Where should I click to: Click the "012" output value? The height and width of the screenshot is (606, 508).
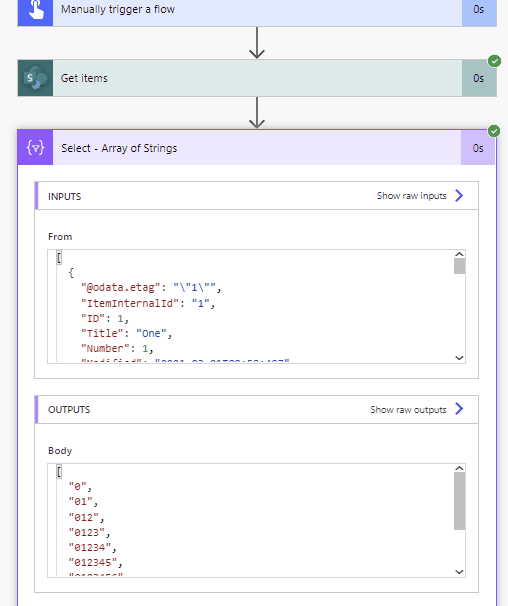click(84, 517)
